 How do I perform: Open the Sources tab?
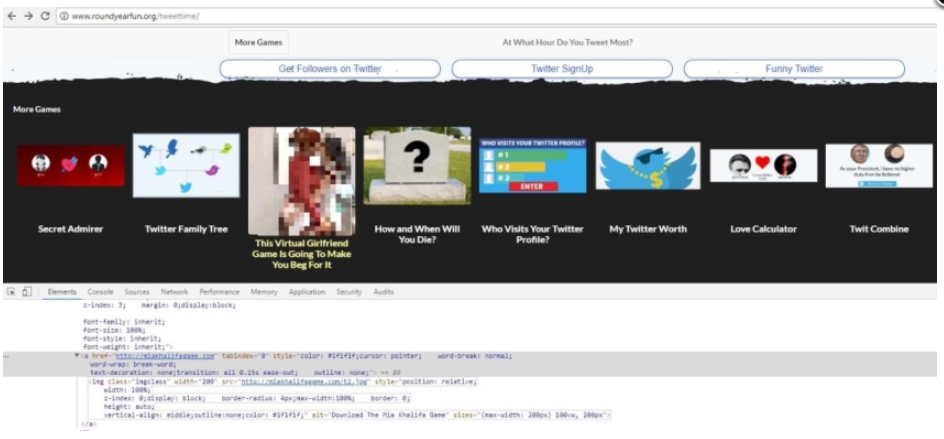click(x=138, y=291)
